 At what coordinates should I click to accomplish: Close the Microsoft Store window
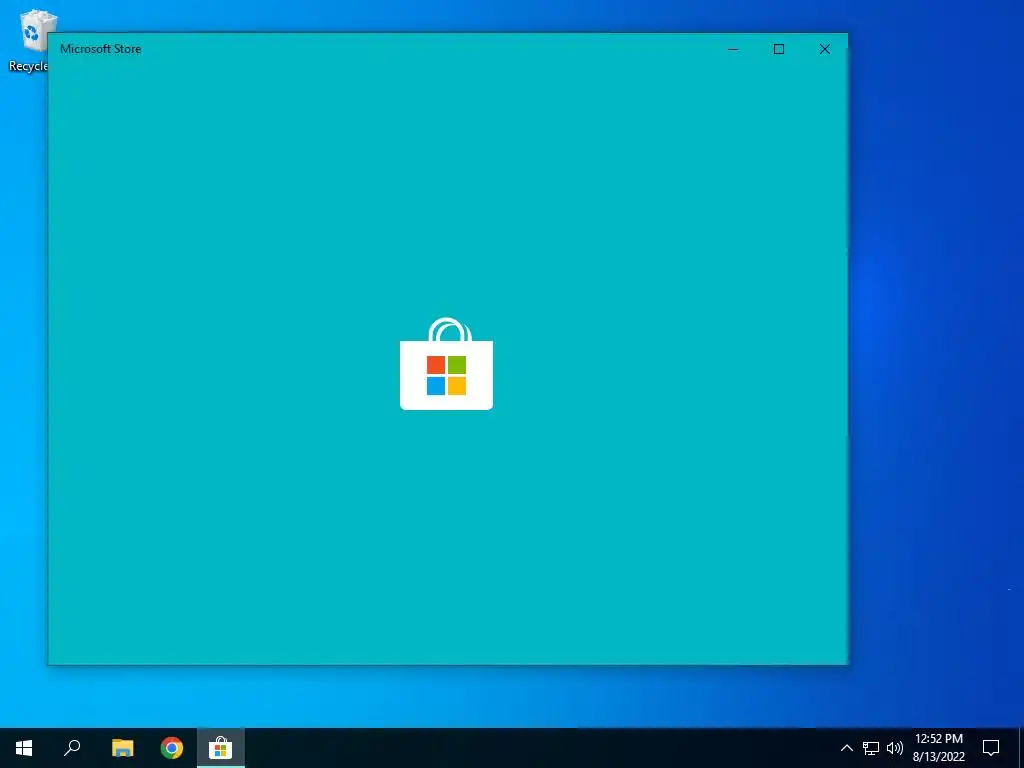825,49
